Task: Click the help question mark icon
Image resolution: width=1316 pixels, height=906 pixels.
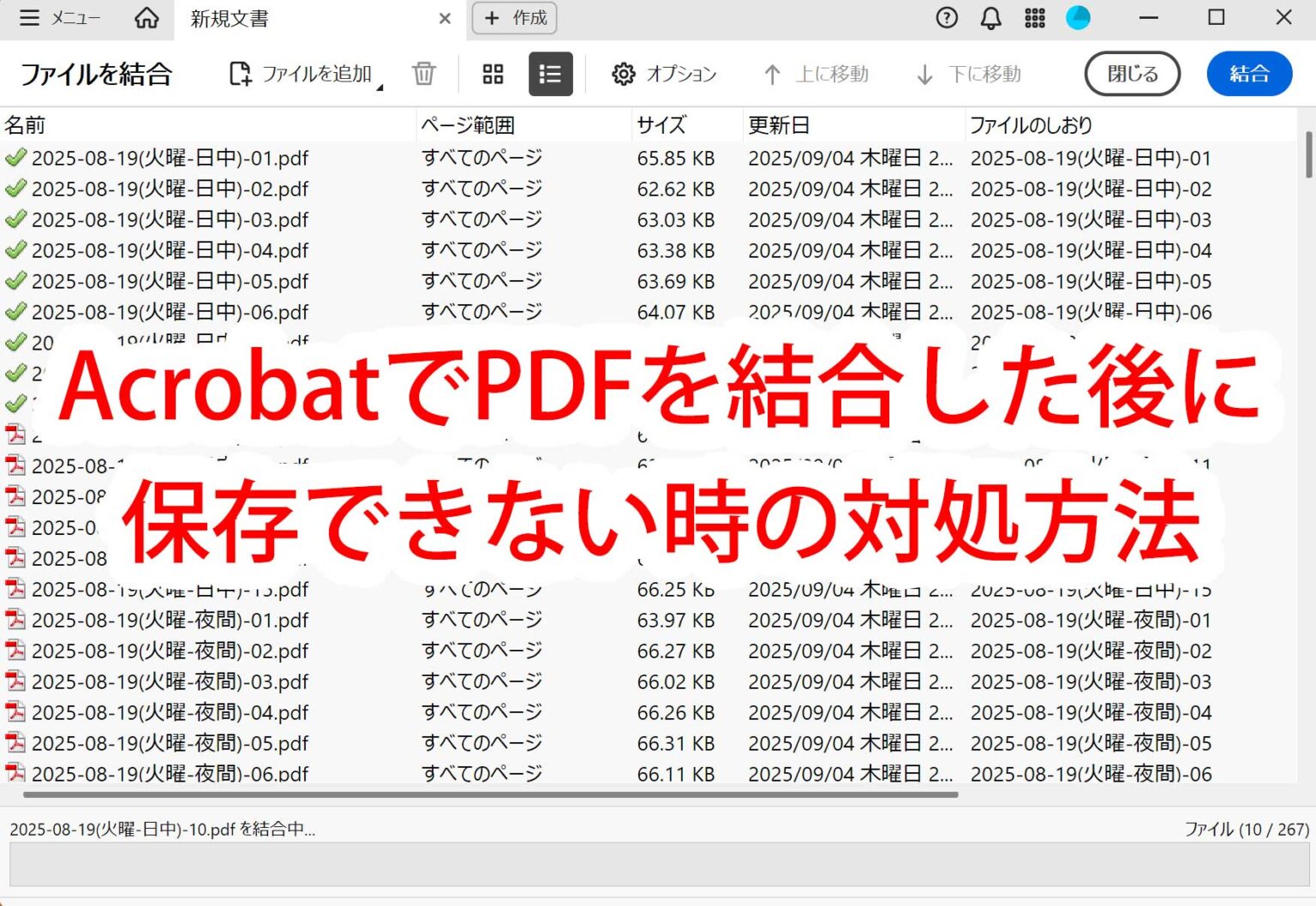Action: (946, 17)
